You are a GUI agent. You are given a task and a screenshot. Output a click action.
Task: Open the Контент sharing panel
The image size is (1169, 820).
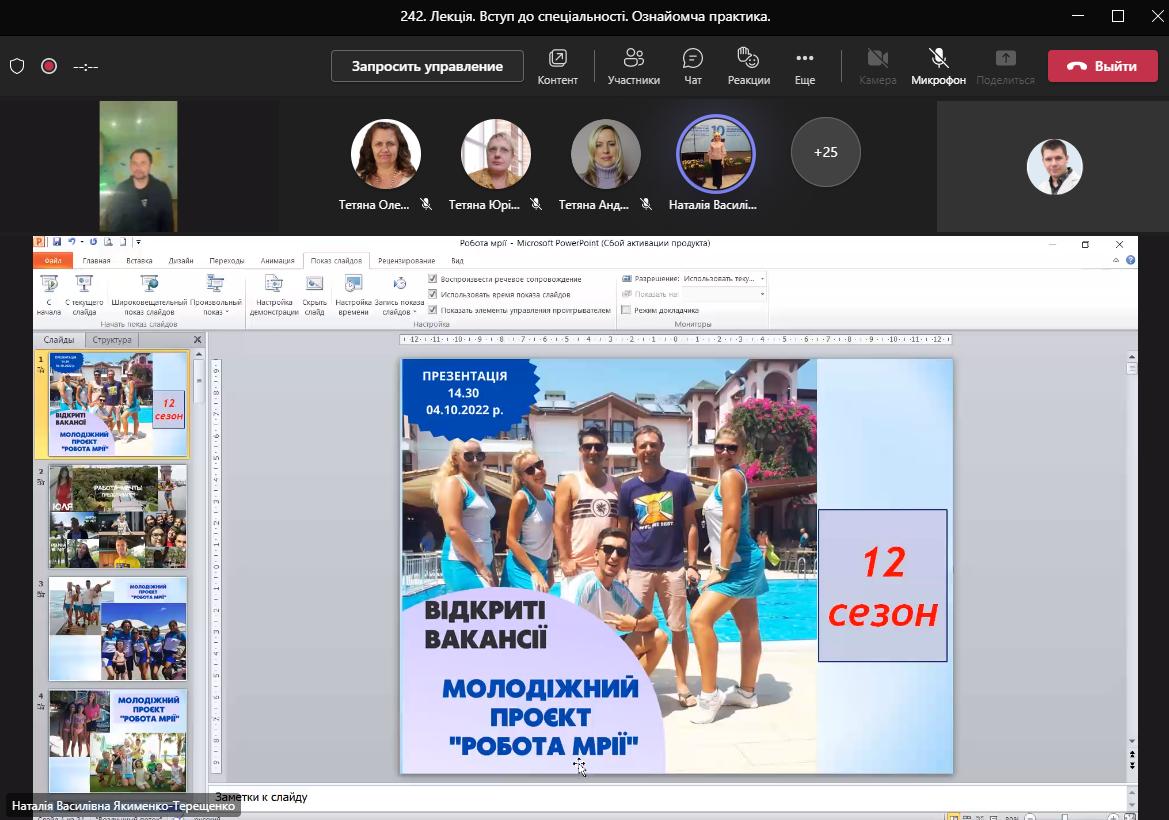click(x=557, y=66)
